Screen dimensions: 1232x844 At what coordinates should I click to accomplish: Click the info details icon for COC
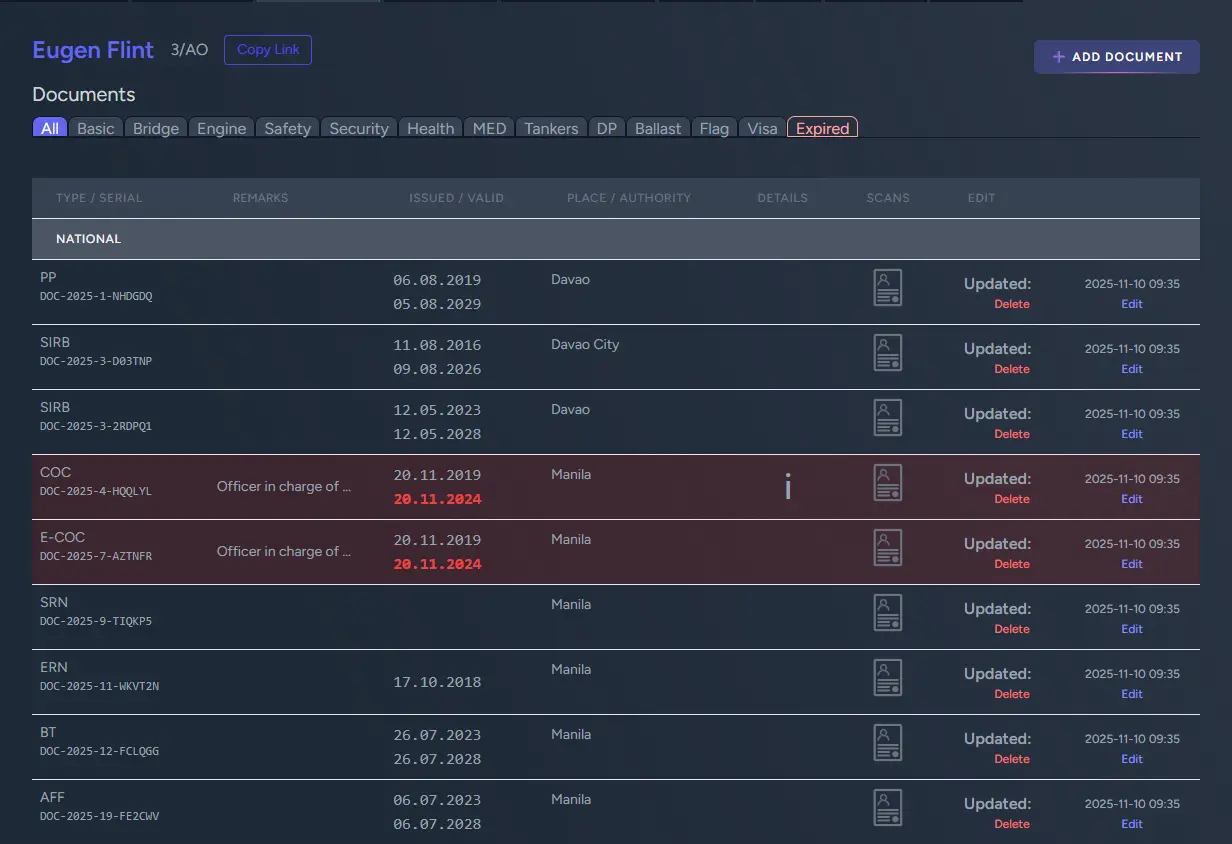coord(788,487)
